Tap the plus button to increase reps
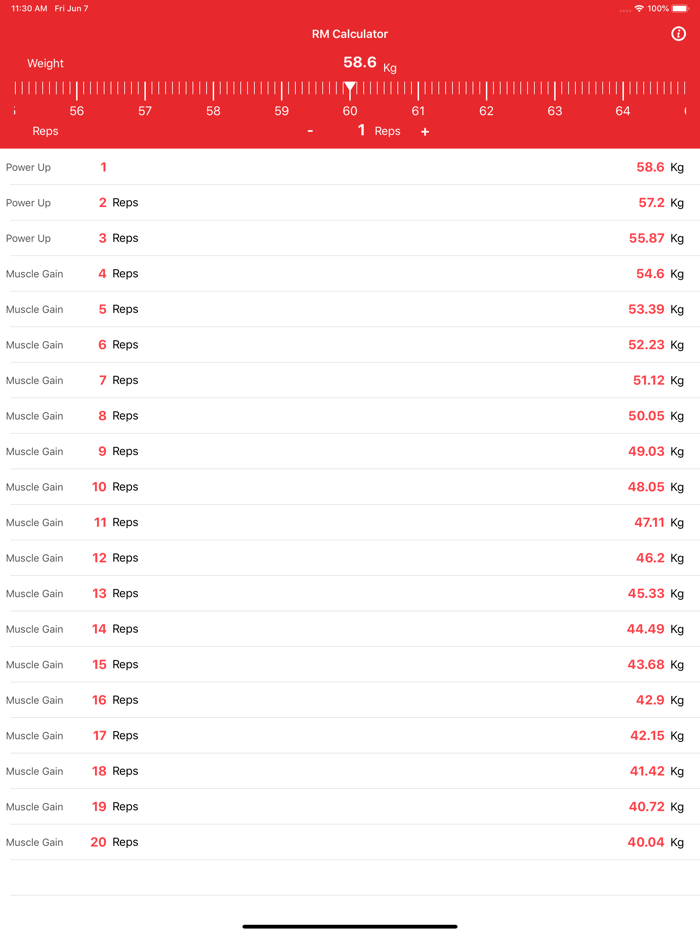Image resolution: width=700 pixels, height=934 pixels. [x=424, y=130]
